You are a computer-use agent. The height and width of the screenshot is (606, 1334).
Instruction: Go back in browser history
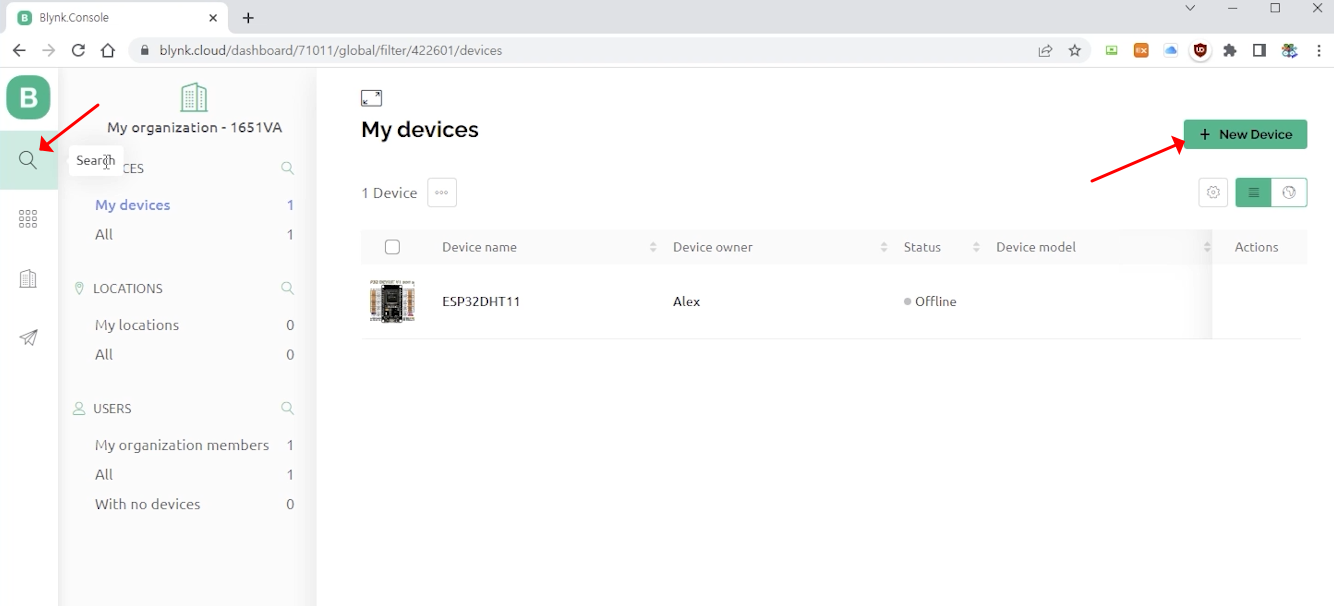[x=19, y=50]
